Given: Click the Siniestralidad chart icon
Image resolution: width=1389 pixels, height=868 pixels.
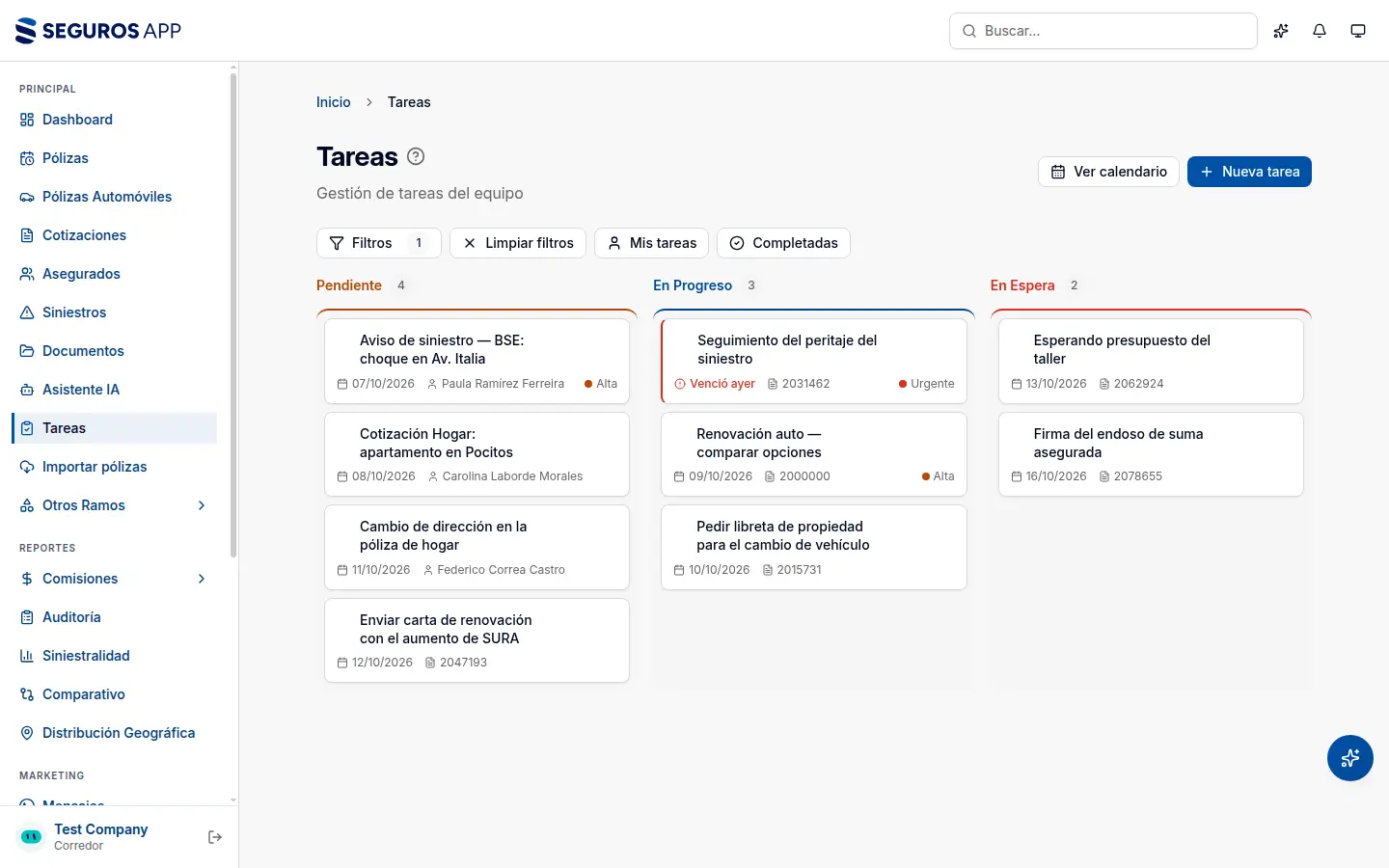Looking at the screenshot, I should coord(27,656).
